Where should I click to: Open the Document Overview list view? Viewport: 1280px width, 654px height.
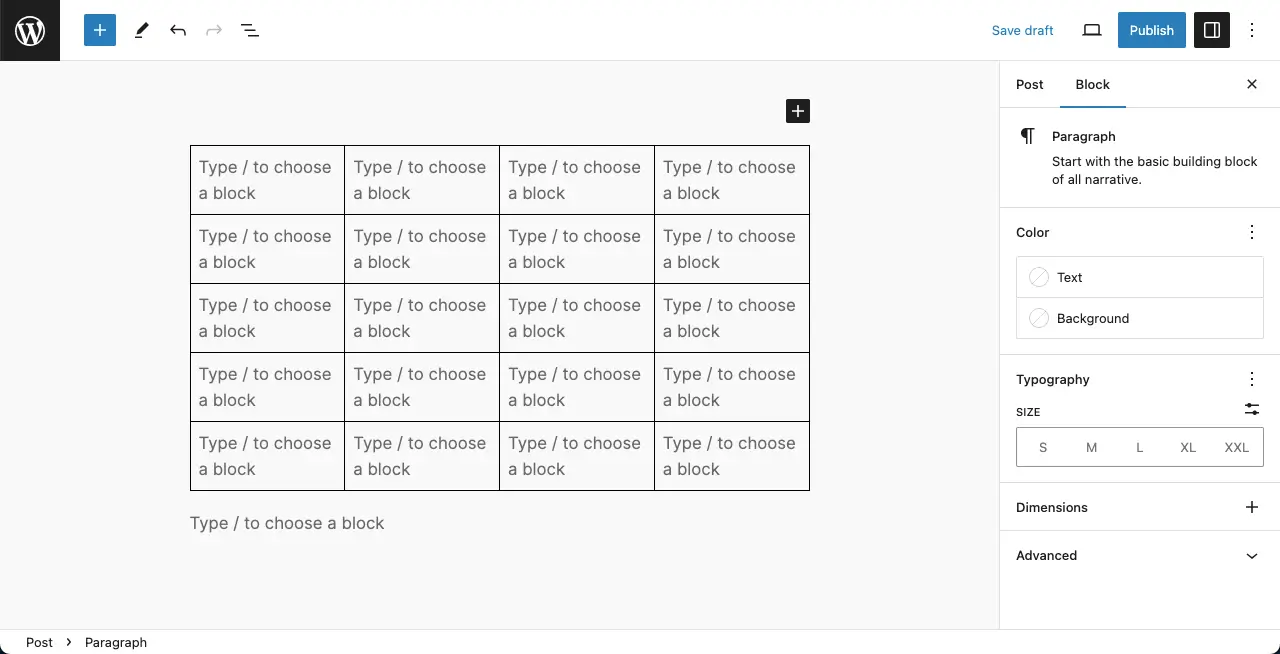pos(250,30)
